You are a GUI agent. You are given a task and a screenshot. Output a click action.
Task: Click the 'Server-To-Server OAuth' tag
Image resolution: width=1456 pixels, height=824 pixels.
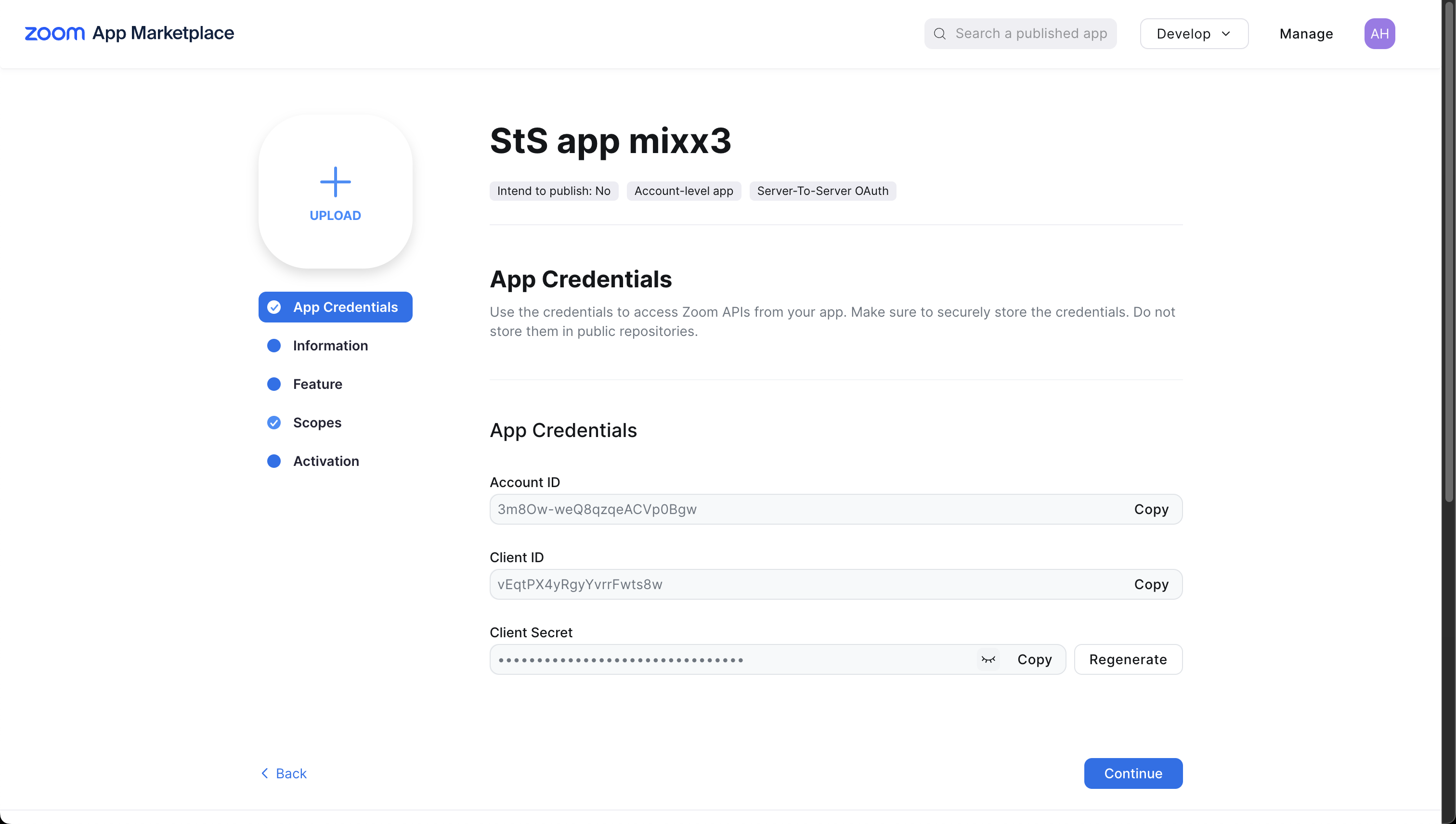click(822, 191)
